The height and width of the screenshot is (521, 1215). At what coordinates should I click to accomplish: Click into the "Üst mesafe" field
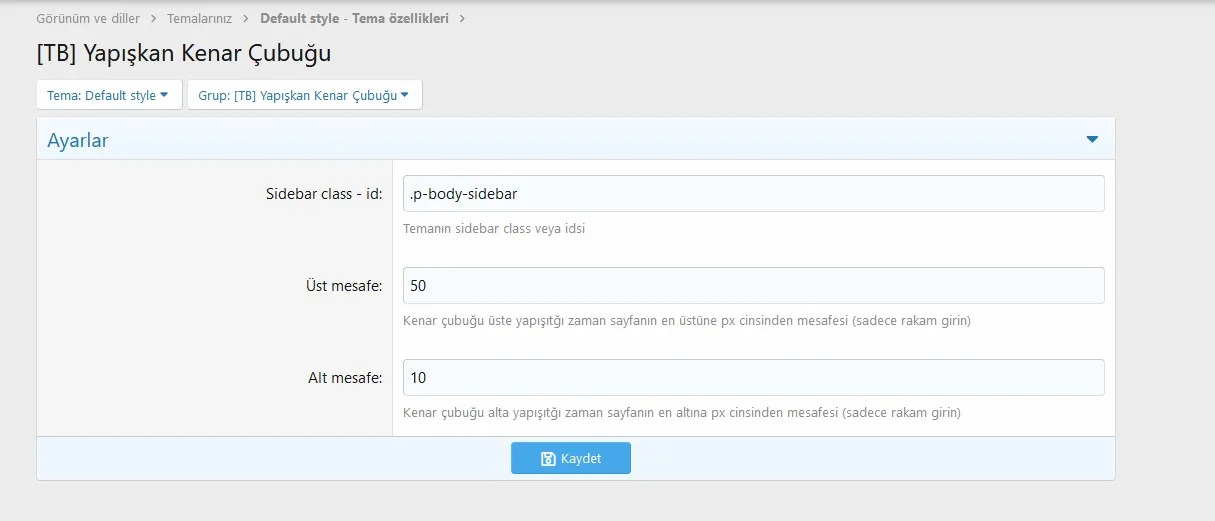[x=753, y=286]
